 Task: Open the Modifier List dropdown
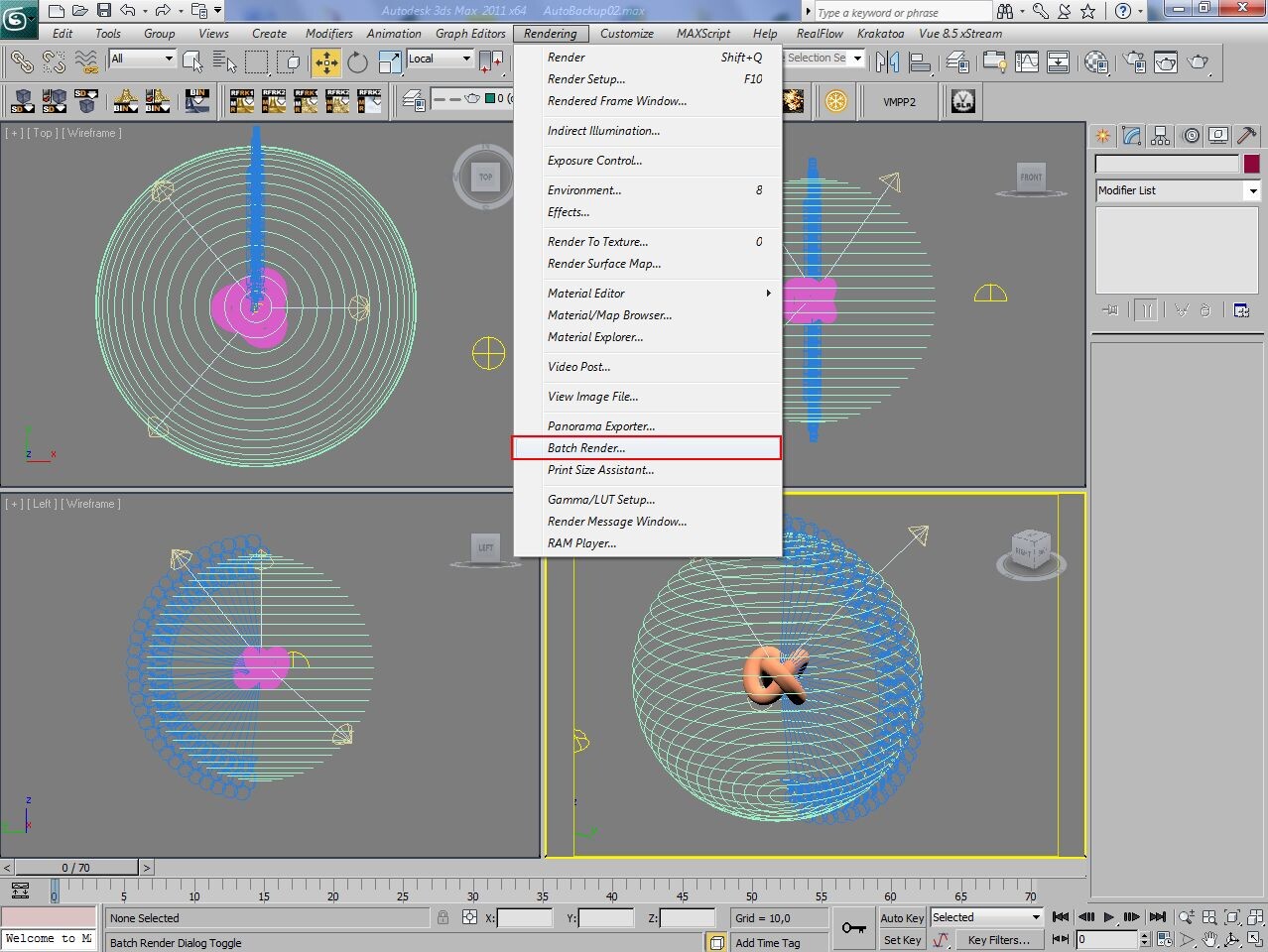[1178, 190]
